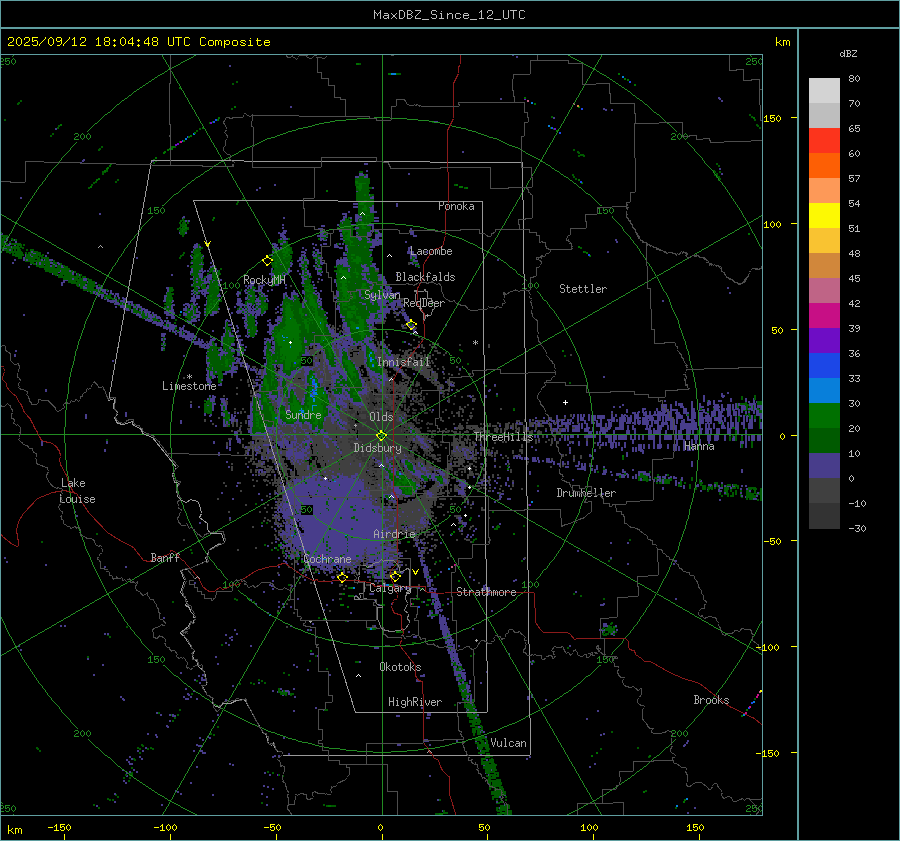Click the Olds label
Screen dimensions: 900x841
[x=381, y=417]
